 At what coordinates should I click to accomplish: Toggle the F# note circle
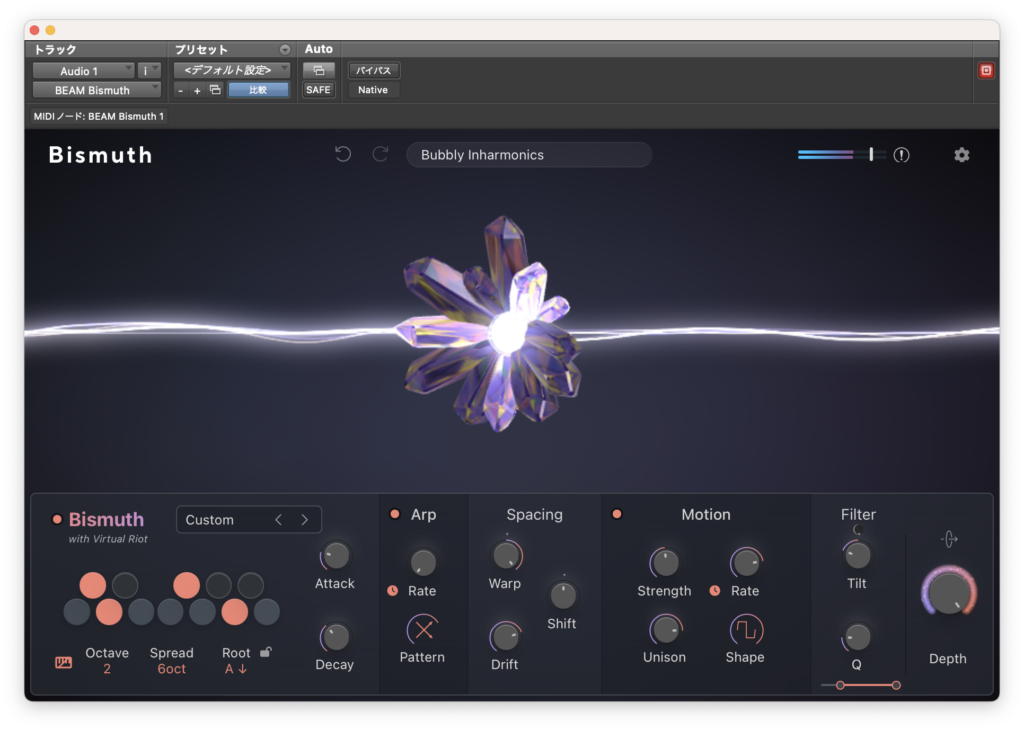(186, 585)
